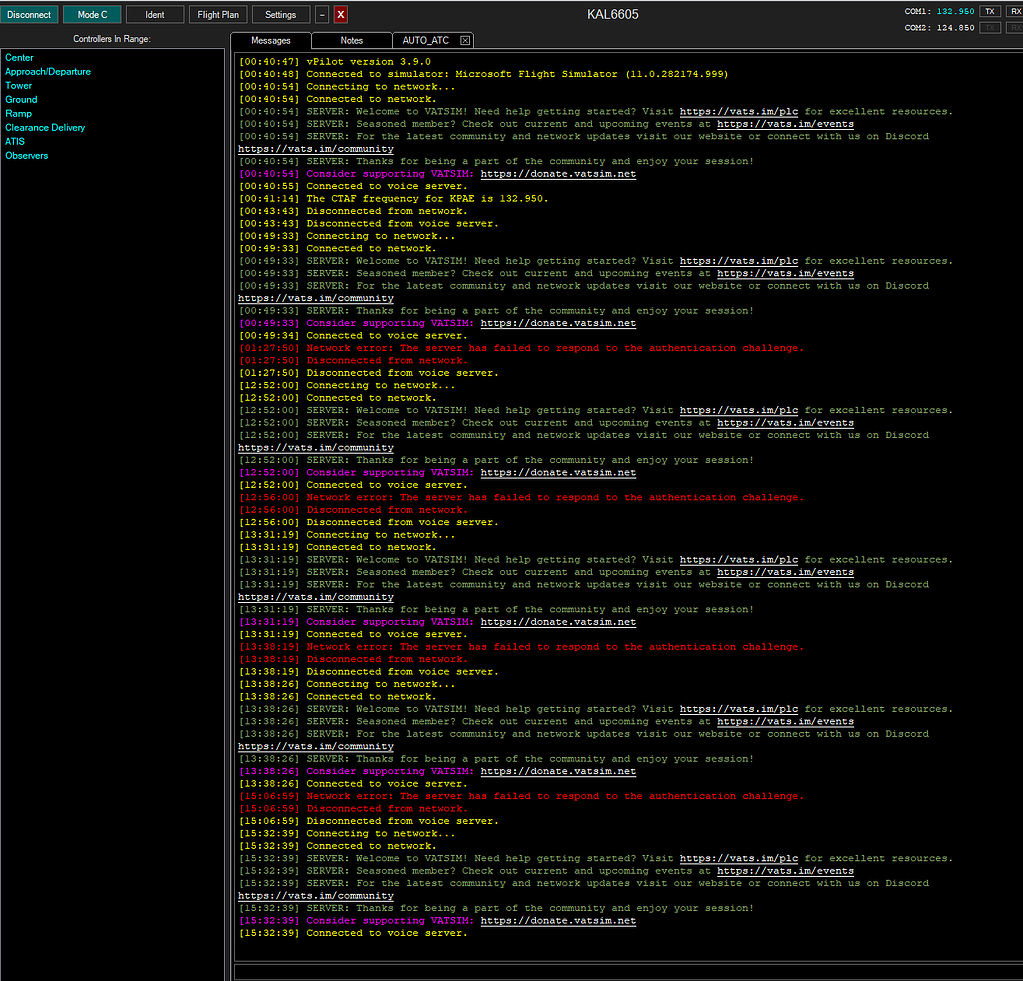Open the Flight Plan window
This screenshot has width=1023, height=981.
pos(217,15)
